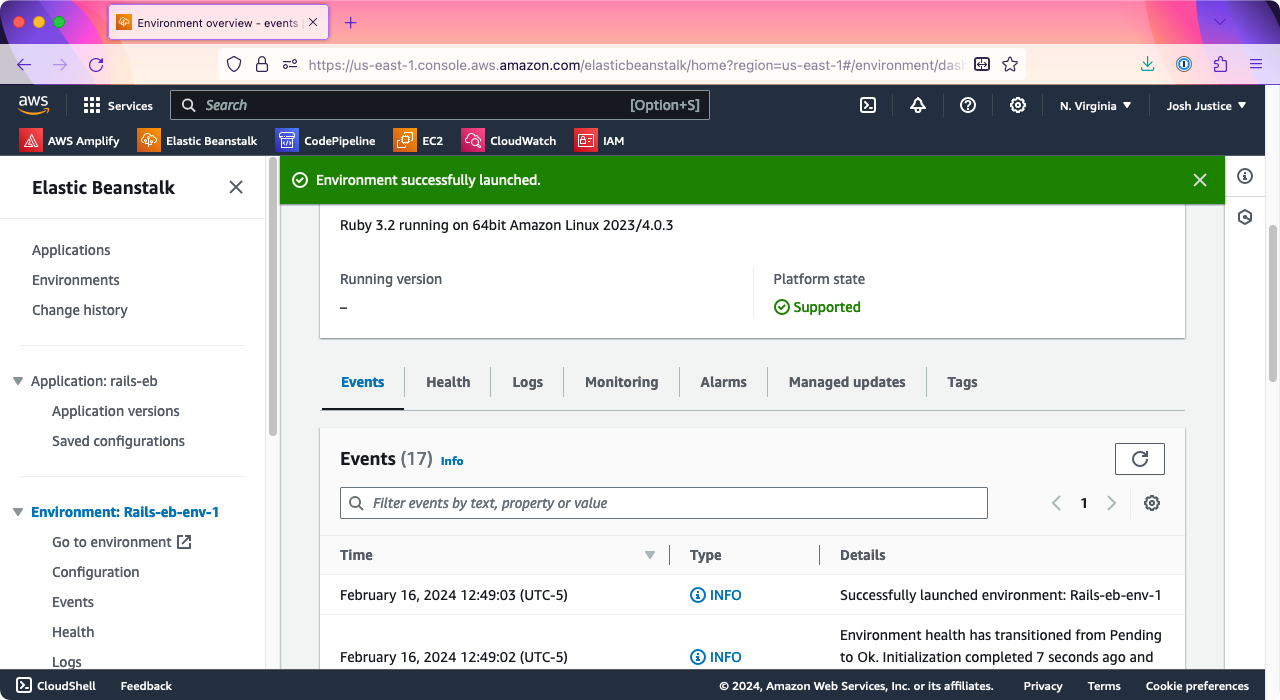1280x700 pixels.
Task: Click the browser address bar
Action: (620, 64)
